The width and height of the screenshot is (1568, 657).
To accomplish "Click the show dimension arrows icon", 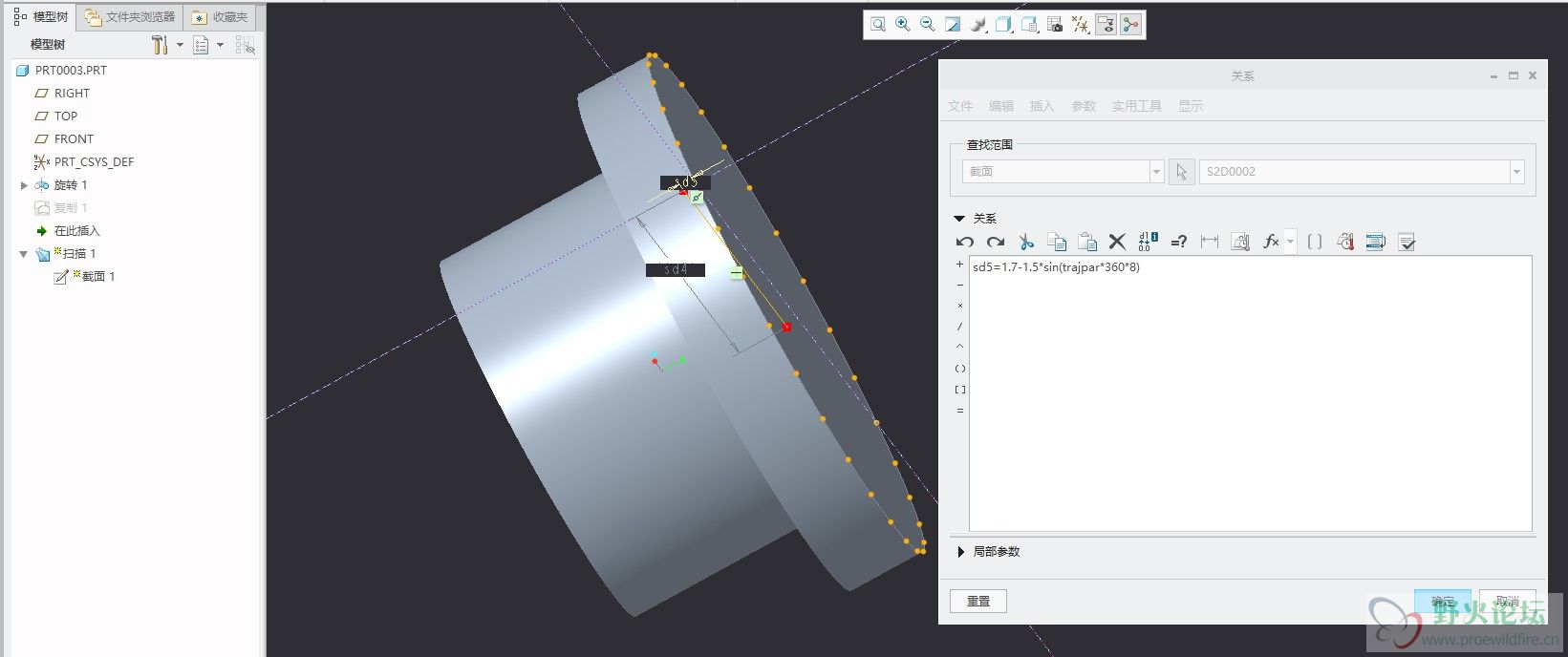I will click(1210, 243).
